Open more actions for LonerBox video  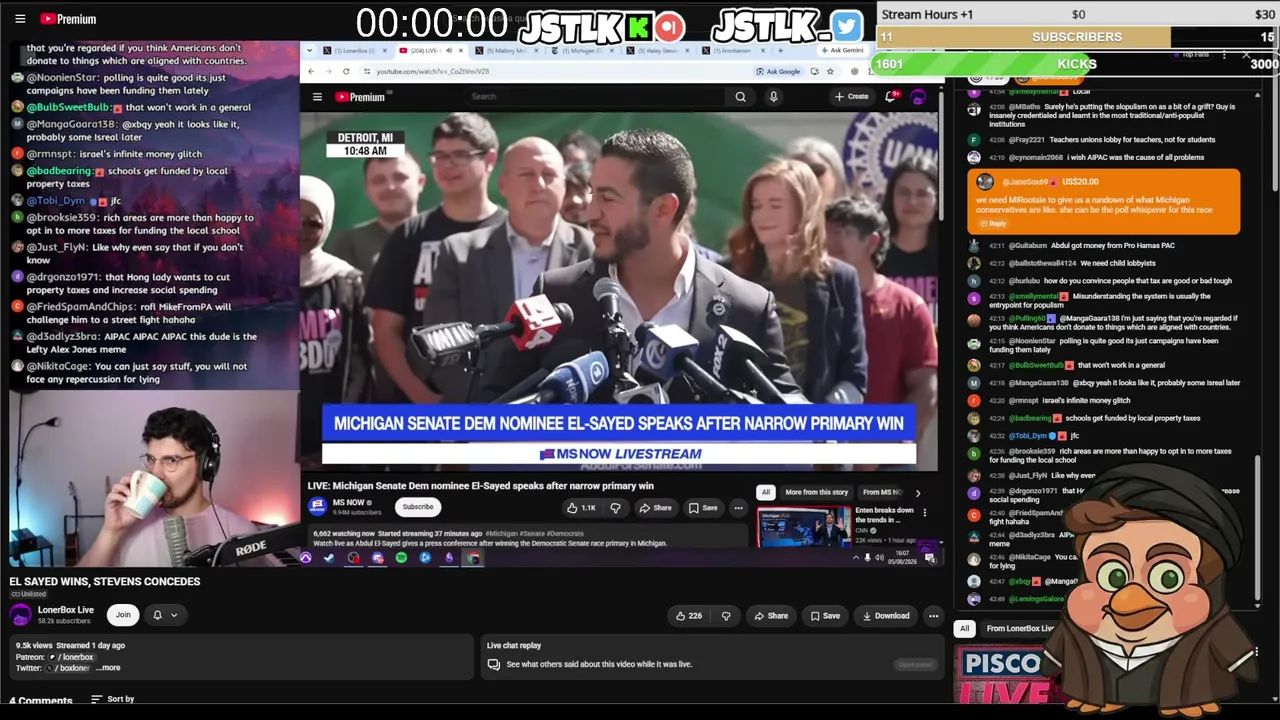pyautogui.click(x=933, y=616)
